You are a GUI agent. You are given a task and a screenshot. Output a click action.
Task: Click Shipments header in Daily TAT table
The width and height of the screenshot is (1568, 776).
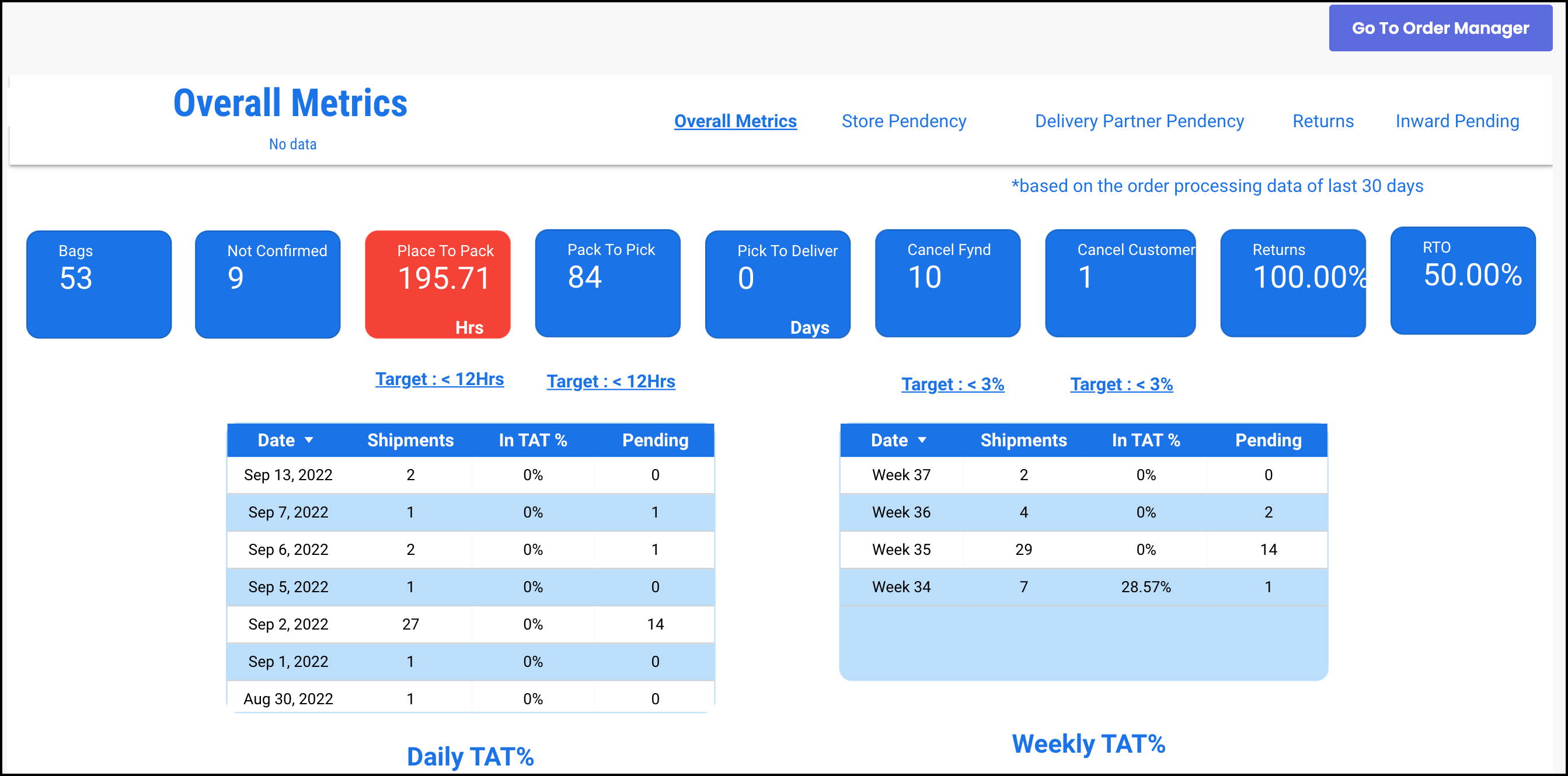pos(410,440)
